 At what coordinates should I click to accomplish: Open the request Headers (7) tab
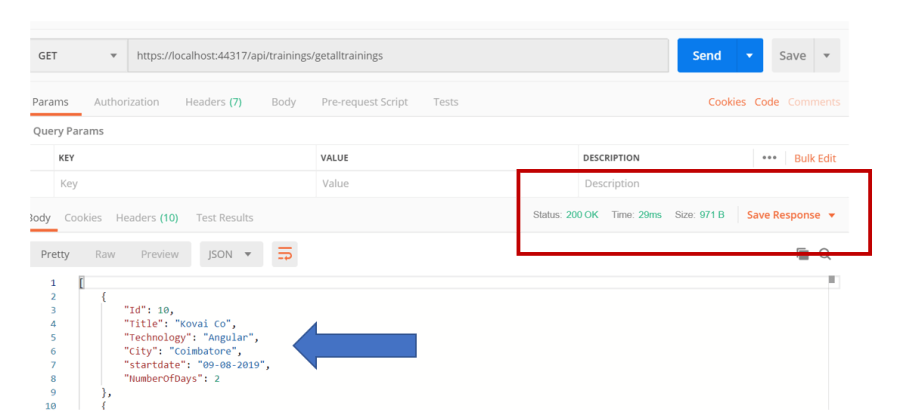(213, 102)
